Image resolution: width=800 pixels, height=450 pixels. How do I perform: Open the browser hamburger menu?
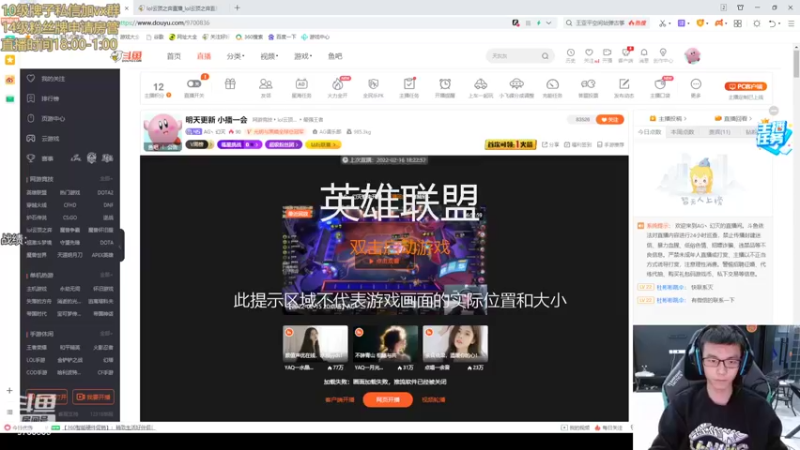click(x=791, y=23)
